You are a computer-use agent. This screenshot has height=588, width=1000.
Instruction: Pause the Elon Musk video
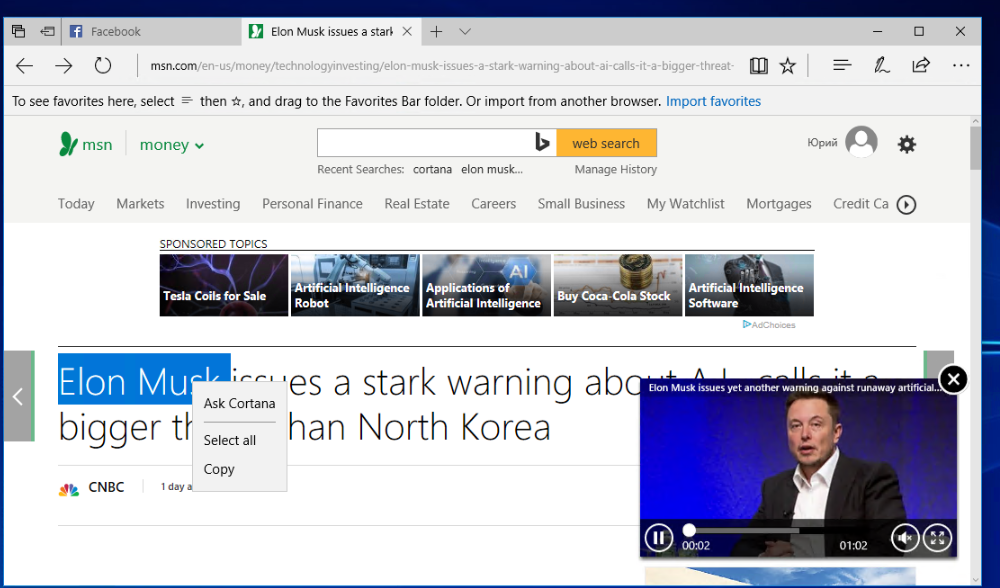[658, 538]
